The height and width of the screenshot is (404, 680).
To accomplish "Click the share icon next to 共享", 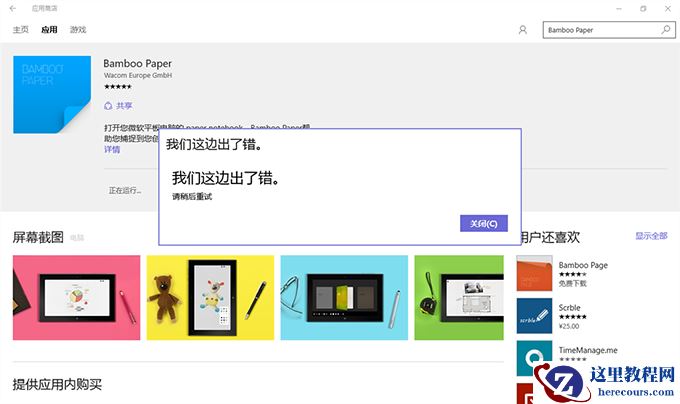I will [108, 105].
